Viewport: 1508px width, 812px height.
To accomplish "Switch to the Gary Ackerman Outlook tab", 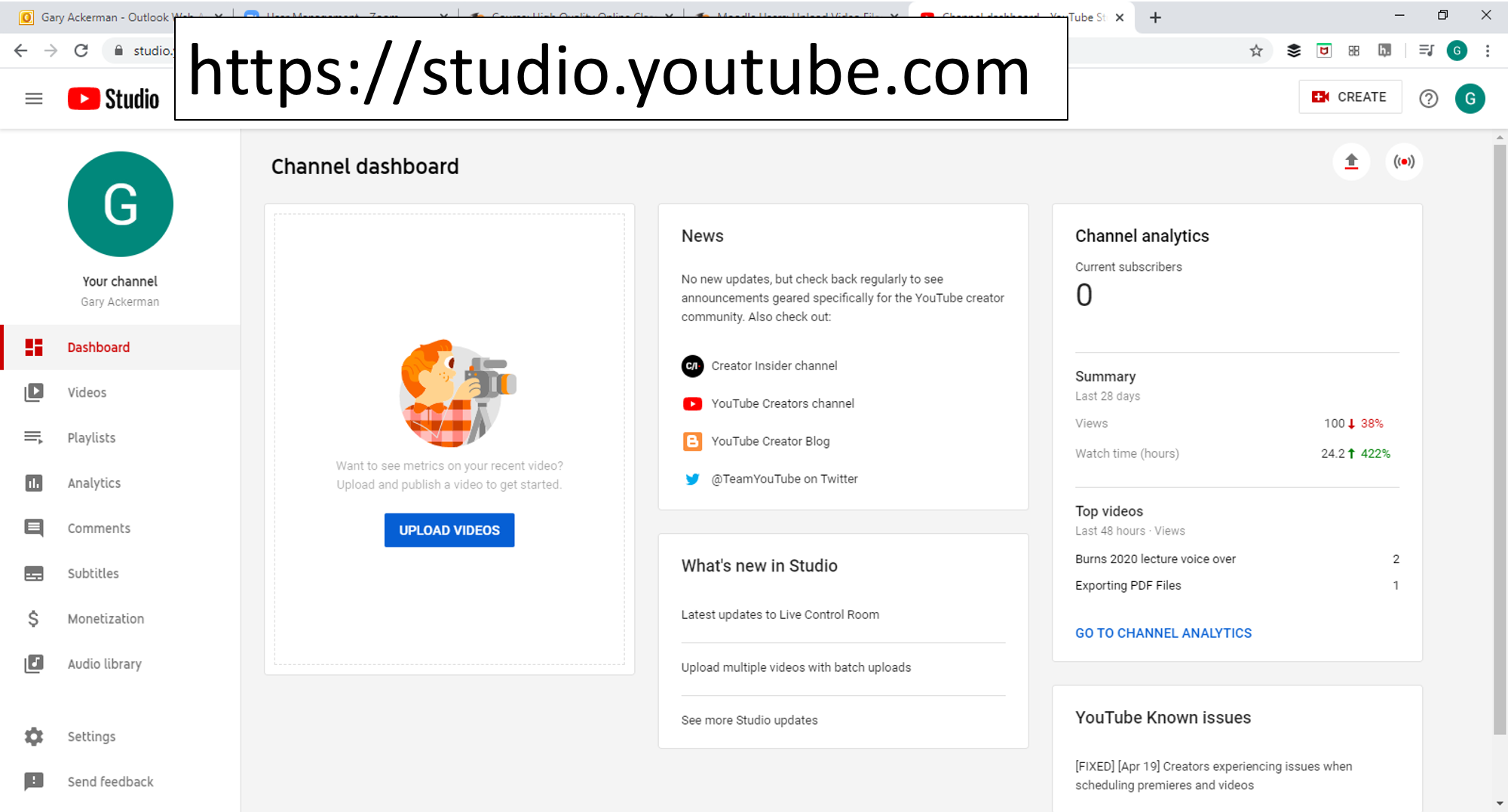I will pyautogui.click(x=113, y=17).
